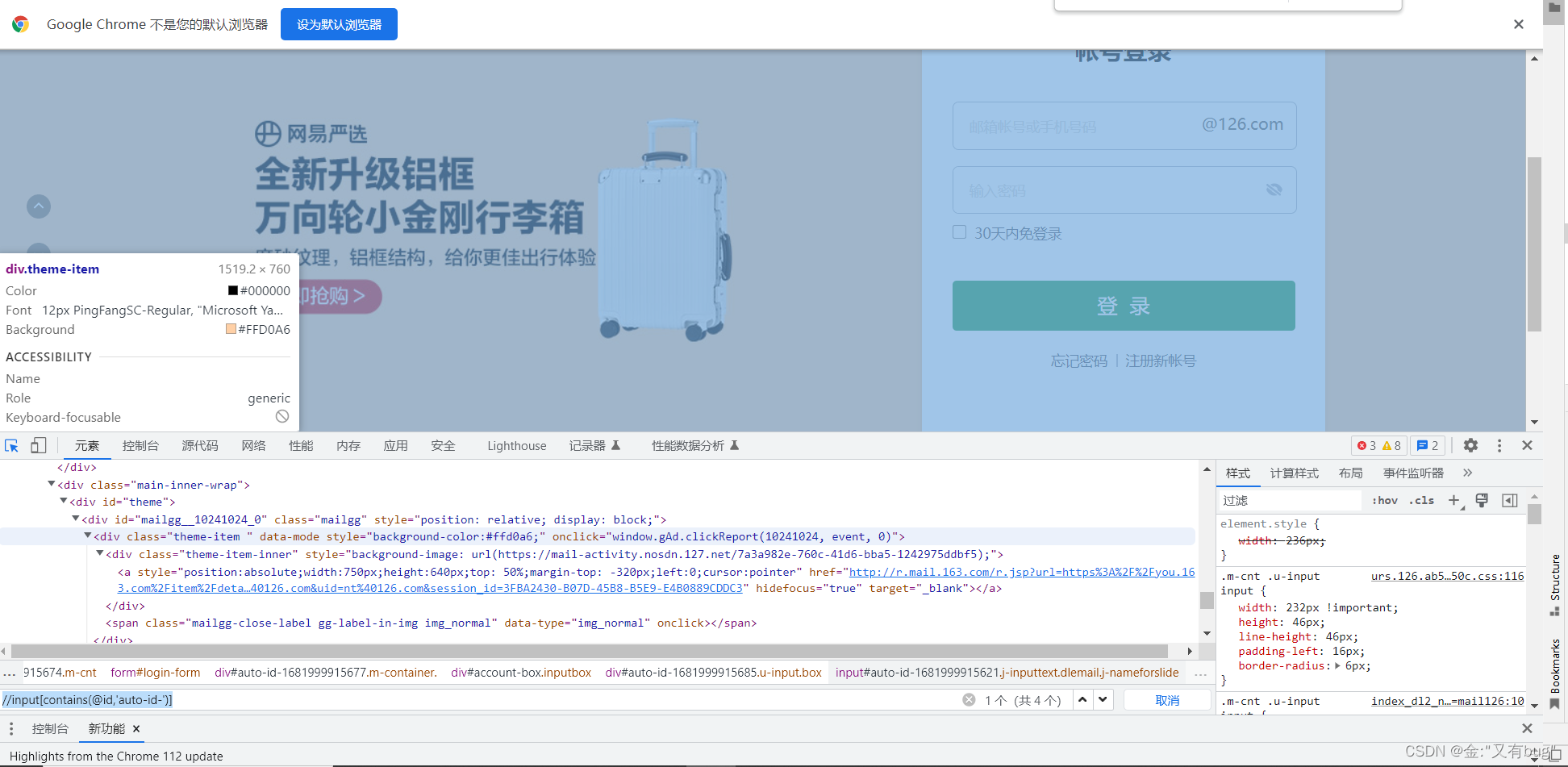Click 设为默认浏览器 button
1568x767 pixels.
point(339,24)
